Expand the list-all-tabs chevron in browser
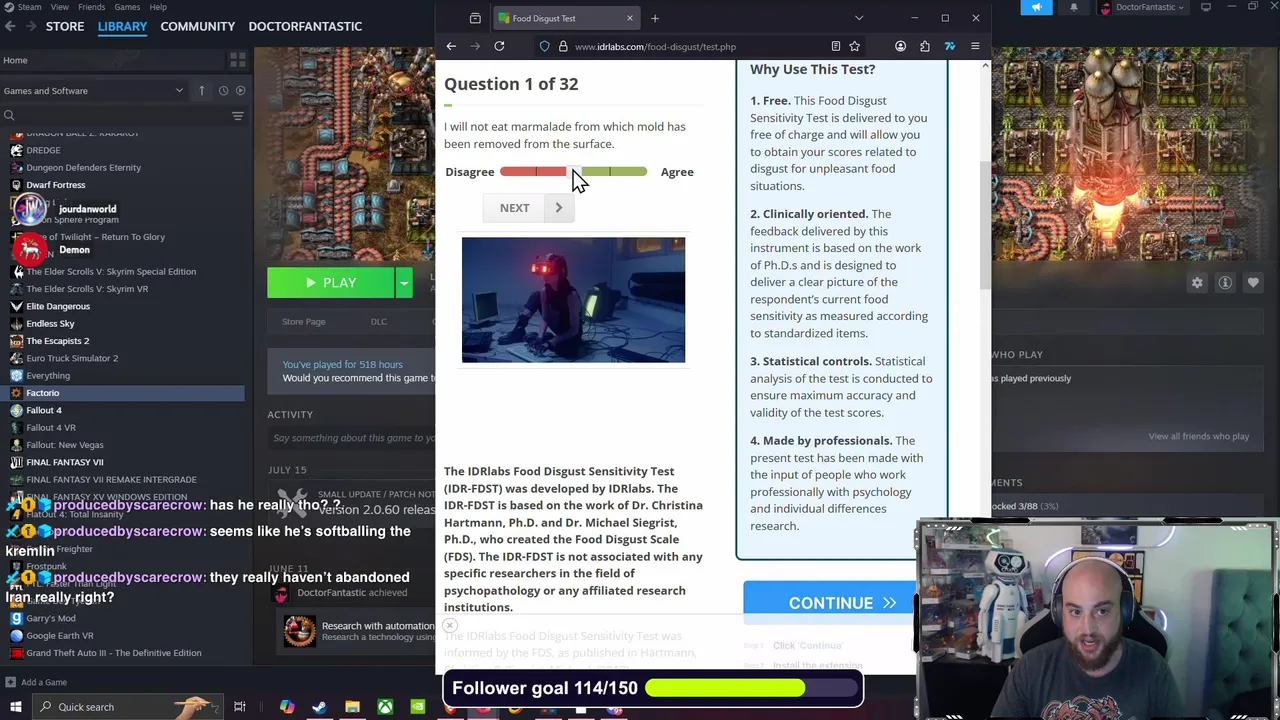The image size is (1280, 720). click(x=859, y=18)
